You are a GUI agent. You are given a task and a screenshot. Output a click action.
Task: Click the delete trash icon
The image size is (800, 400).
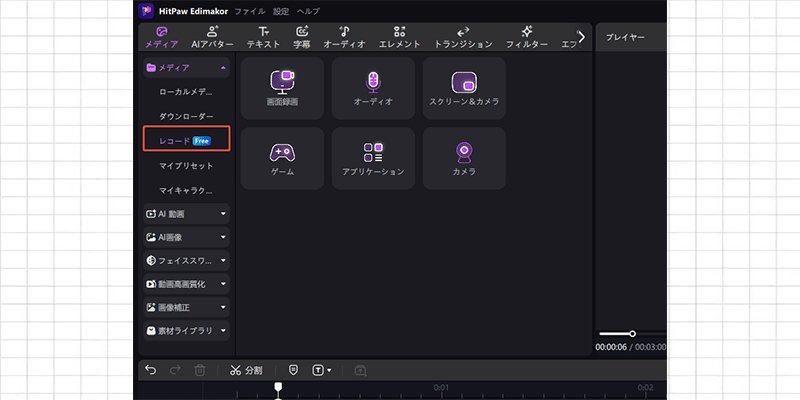click(x=199, y=370)
